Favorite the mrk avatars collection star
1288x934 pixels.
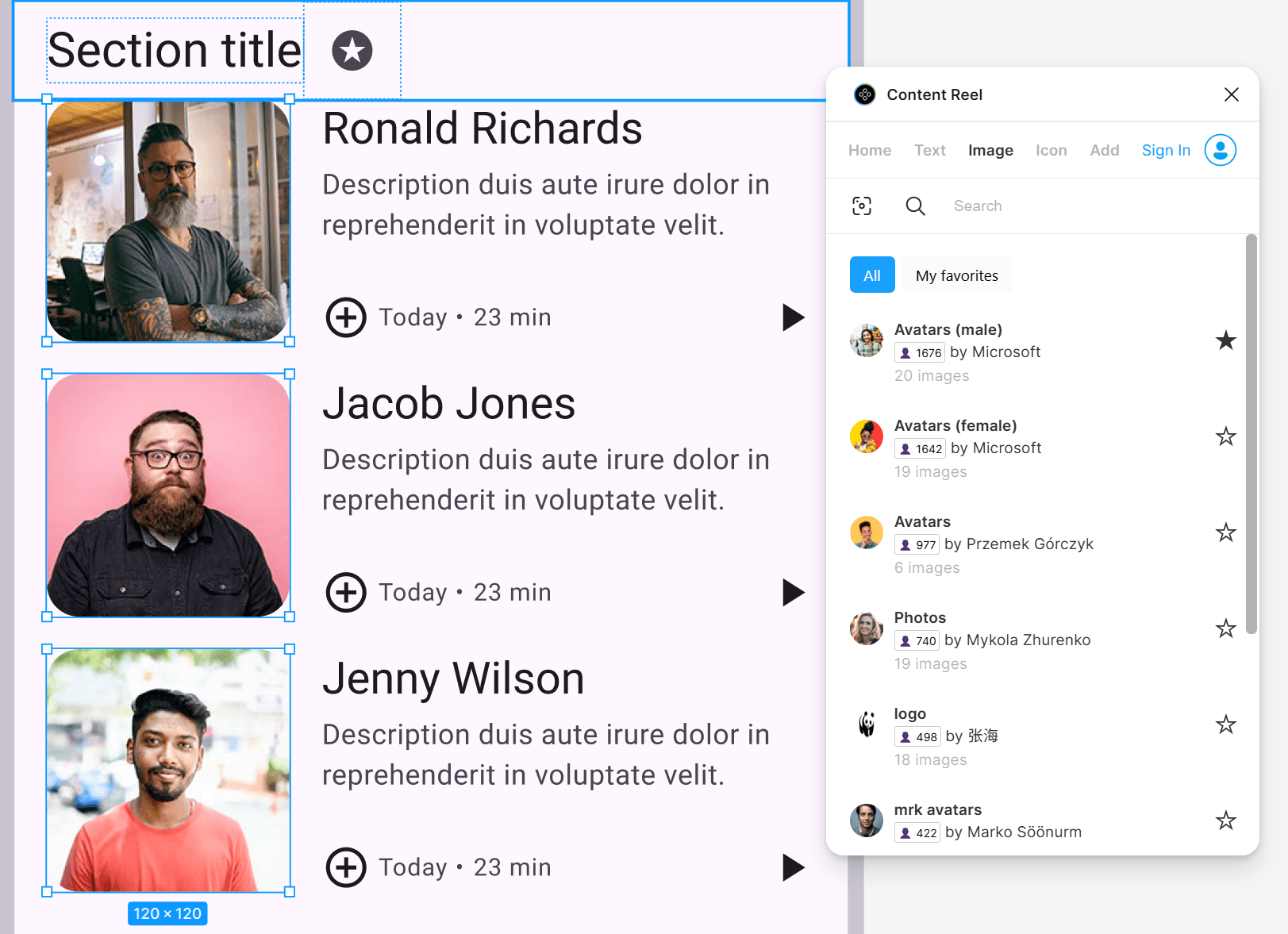click(x=1226, y=821)
